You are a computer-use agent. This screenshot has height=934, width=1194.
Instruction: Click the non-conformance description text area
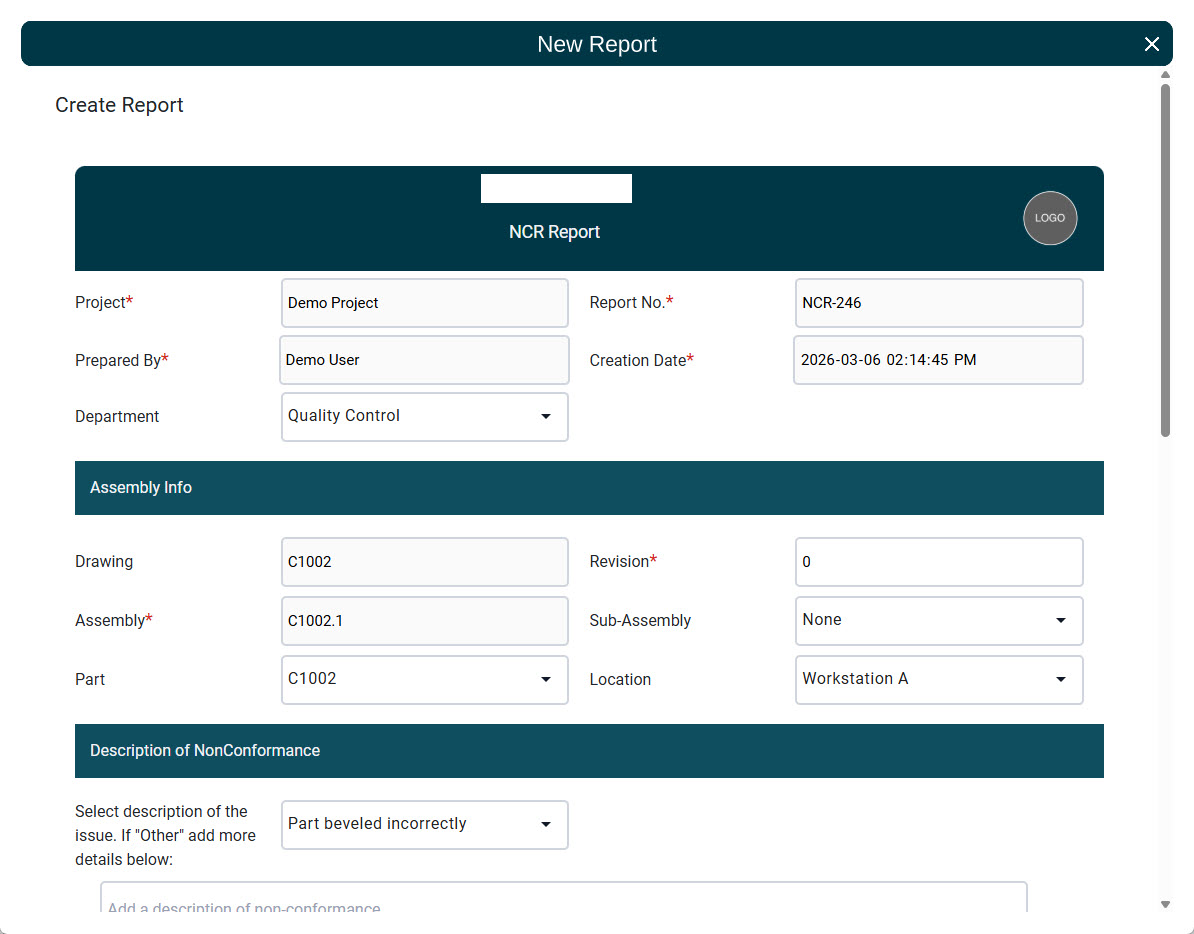pos(563,900)
